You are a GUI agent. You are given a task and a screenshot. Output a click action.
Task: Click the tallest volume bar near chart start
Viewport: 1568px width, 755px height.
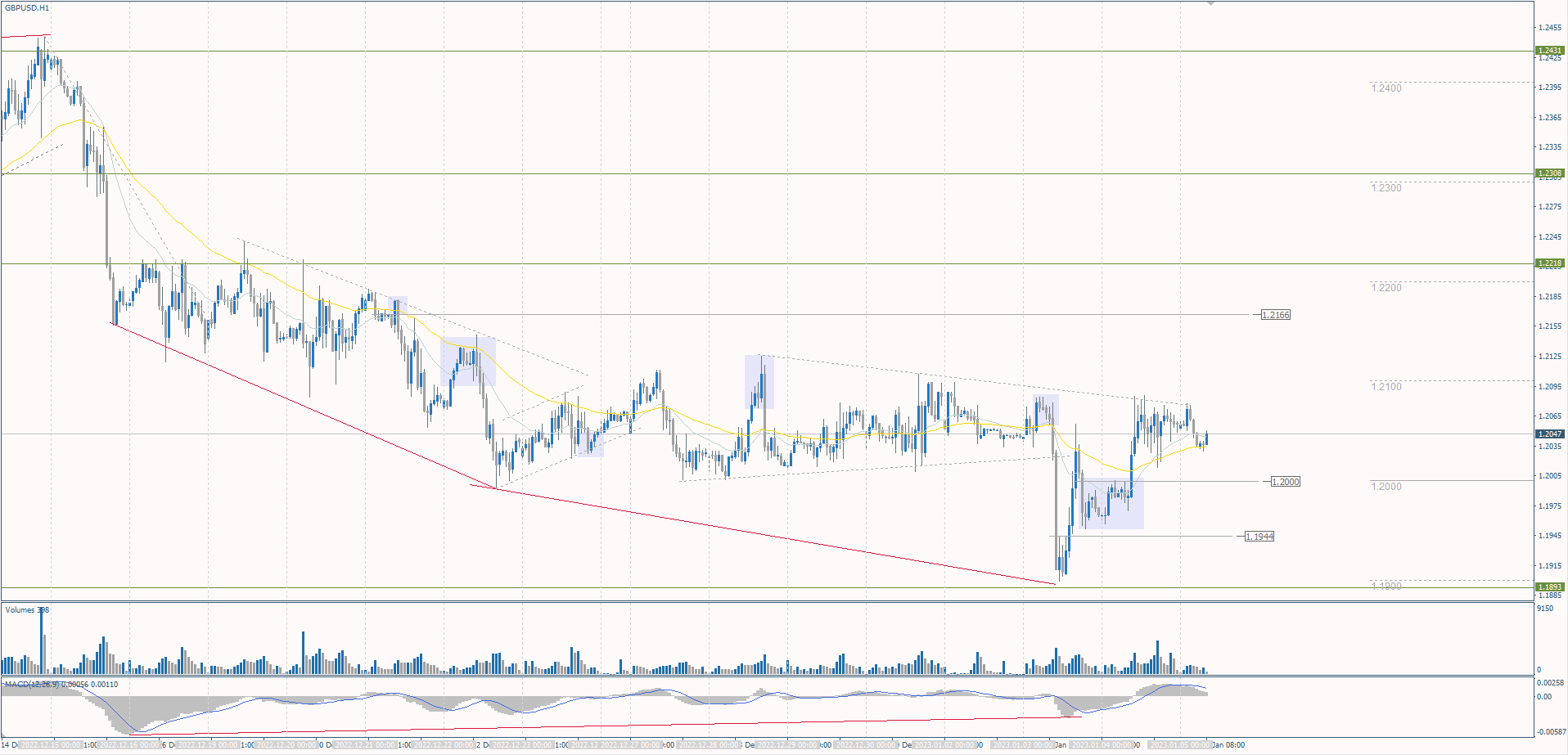41,640
